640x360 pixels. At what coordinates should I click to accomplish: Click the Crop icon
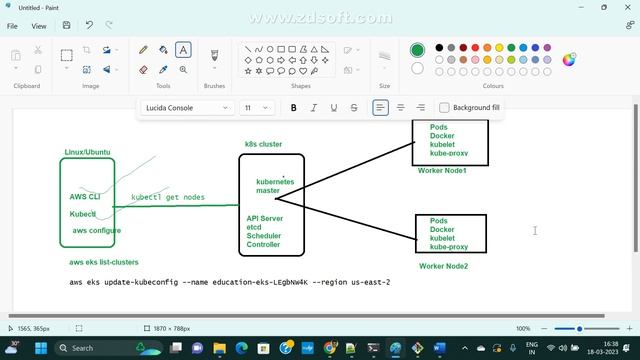(87, 50)
